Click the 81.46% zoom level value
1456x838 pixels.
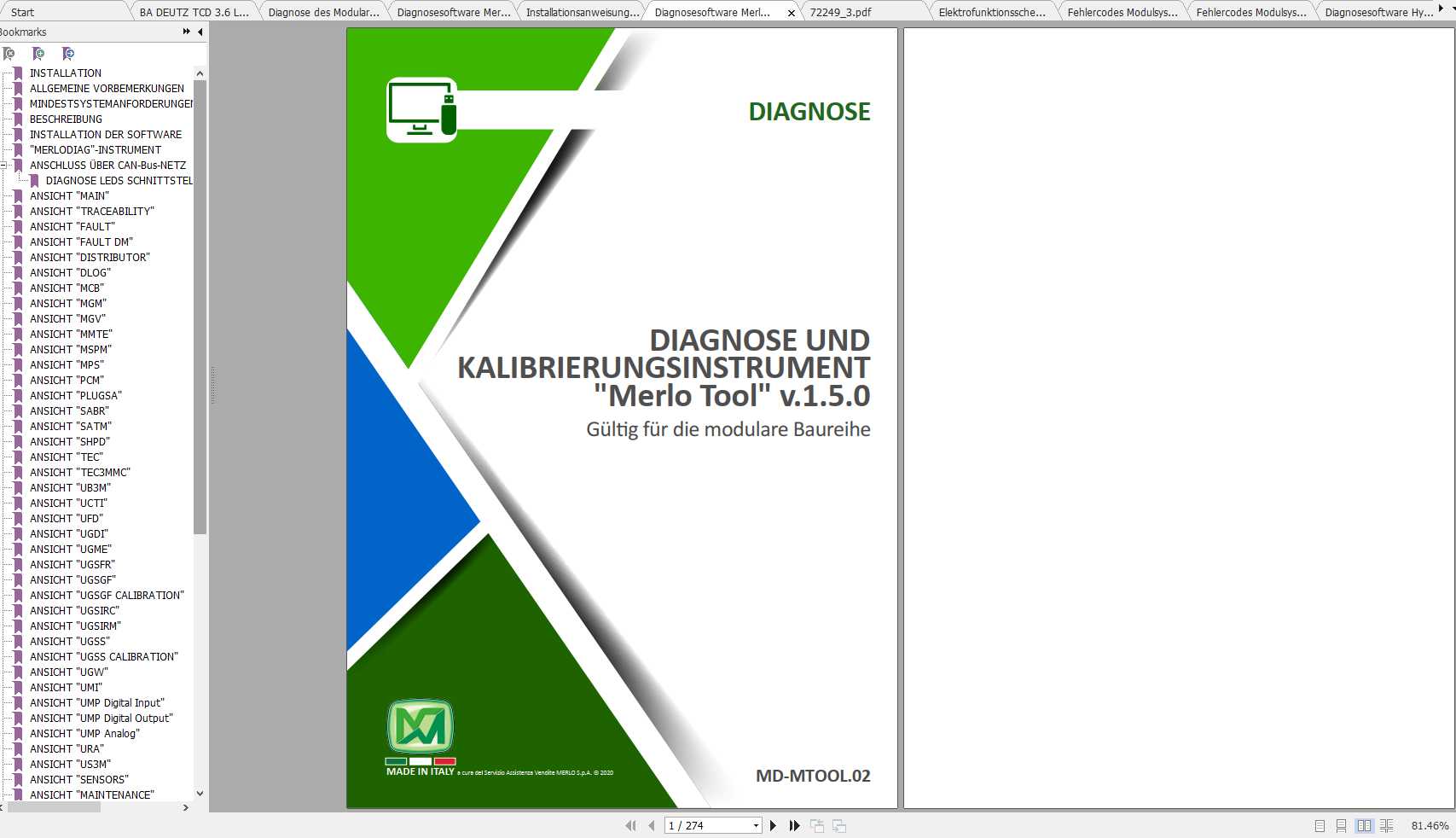(x=1430, y=825)
